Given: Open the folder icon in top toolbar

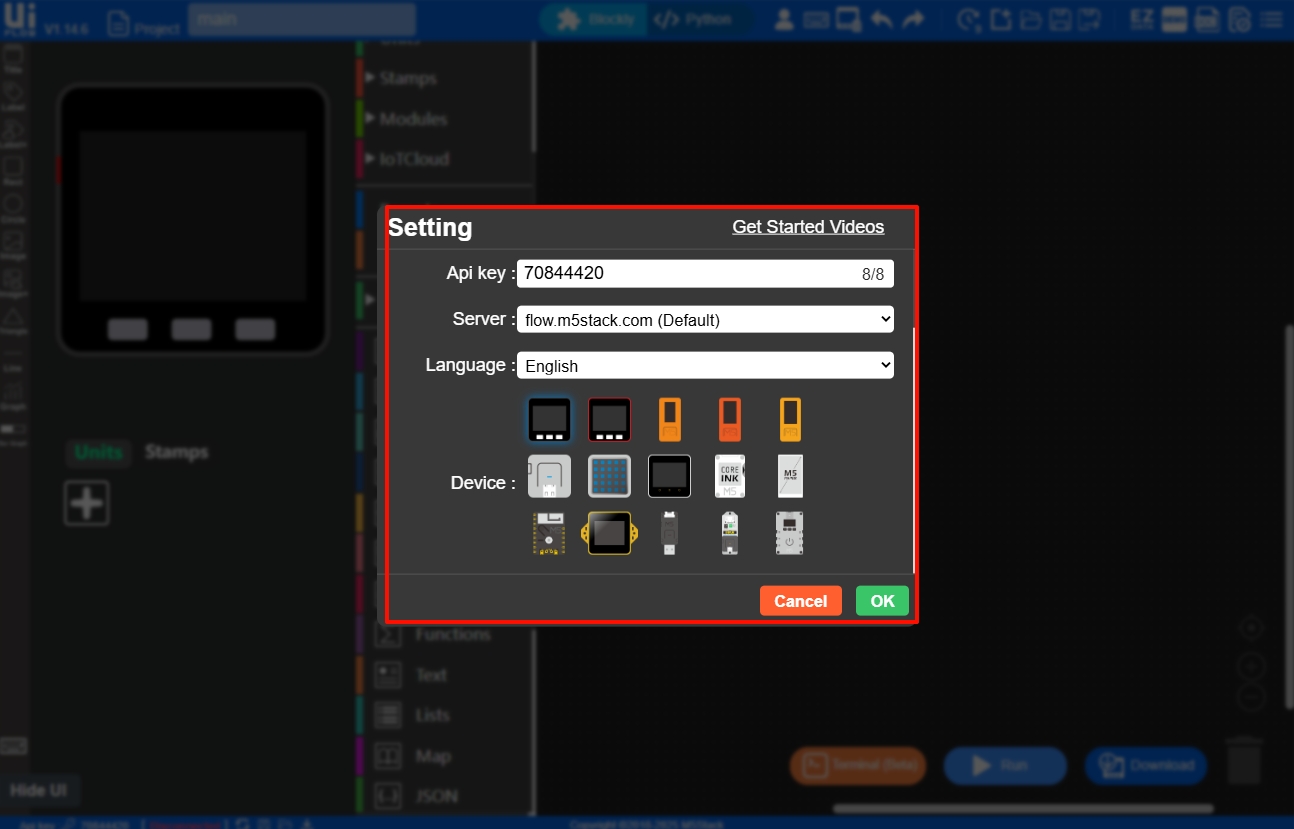Looking at the screenshot, I should click(1030, 19).
